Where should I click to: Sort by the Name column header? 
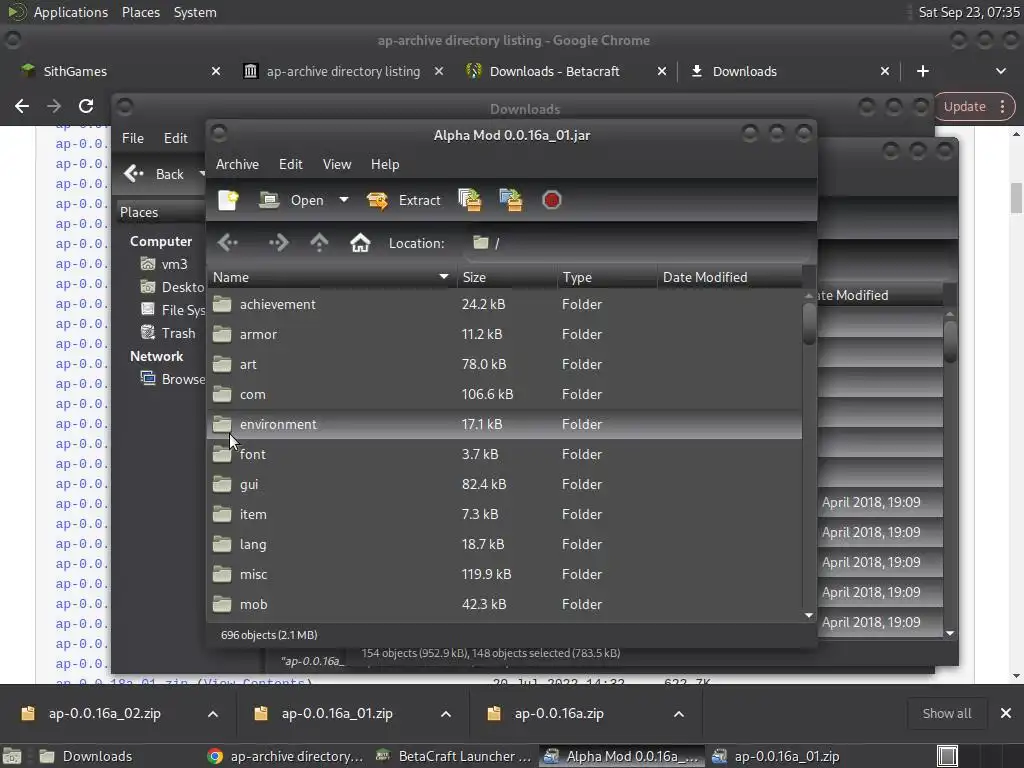(x=332, y=278)
